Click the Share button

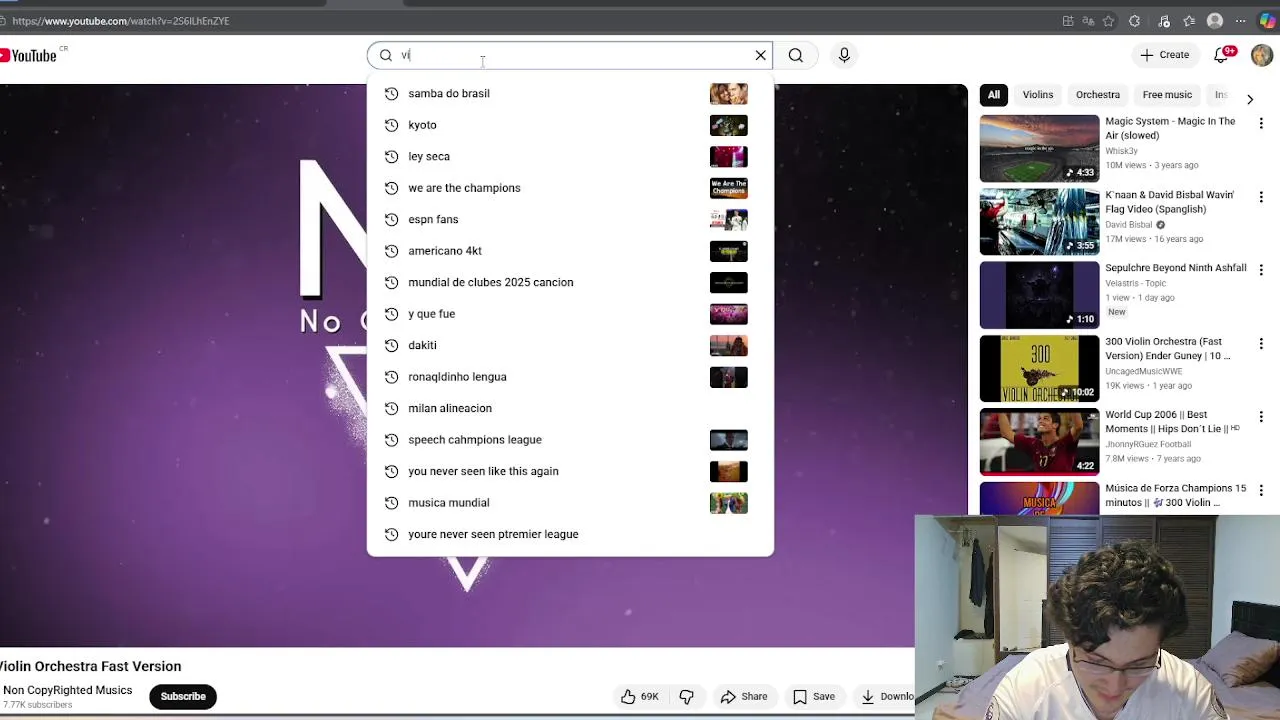pyautogui.click(x=744, y=697)
